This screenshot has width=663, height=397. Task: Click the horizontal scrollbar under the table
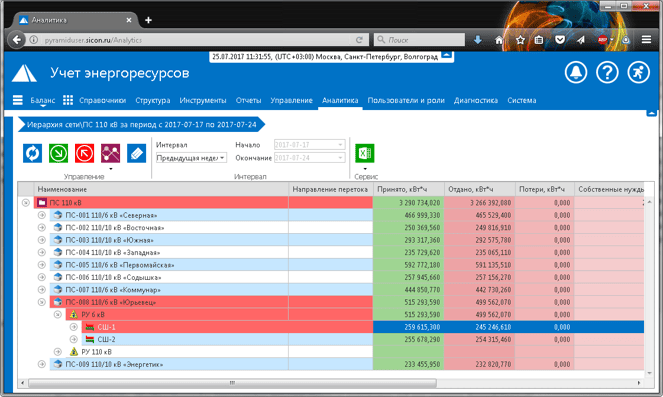coord(231,383)
